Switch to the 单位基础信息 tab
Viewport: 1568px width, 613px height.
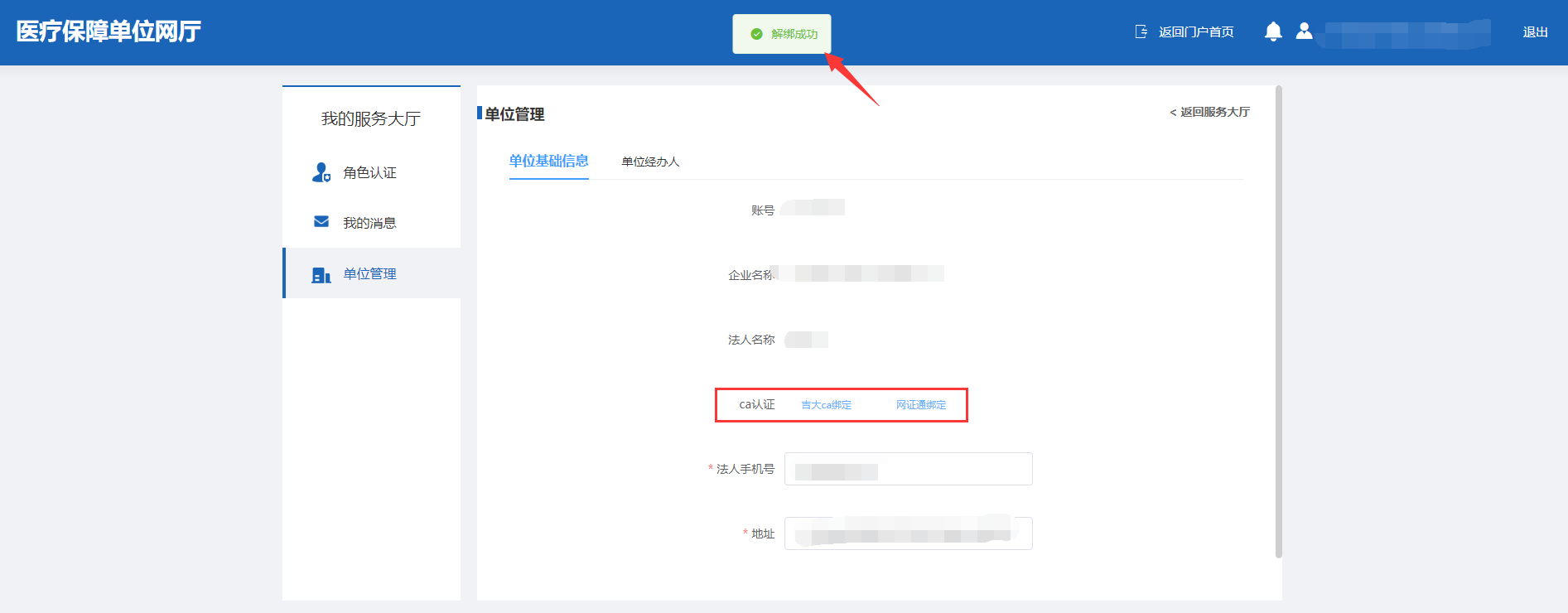click(548, 161)
